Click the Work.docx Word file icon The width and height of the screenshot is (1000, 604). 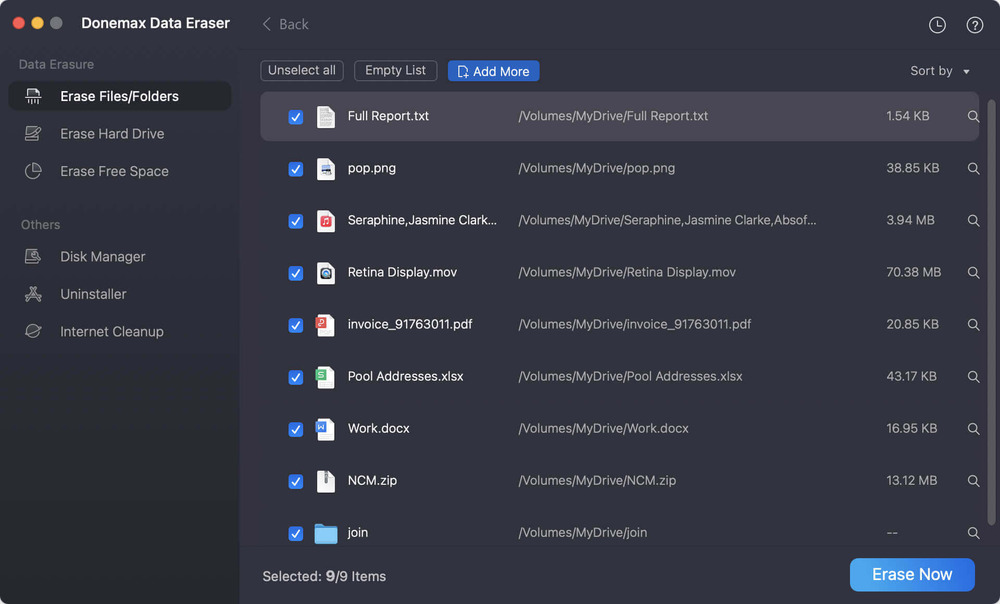coord(325,429)
